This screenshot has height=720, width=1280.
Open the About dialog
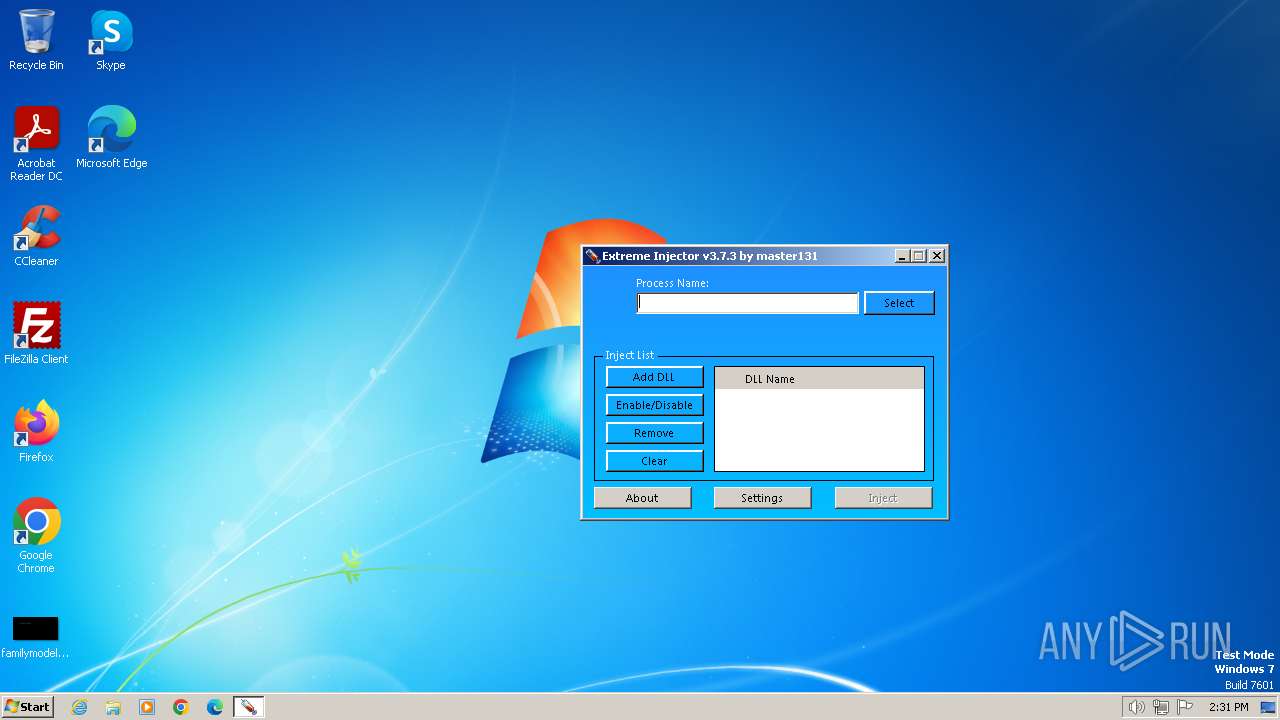point(642,498)
